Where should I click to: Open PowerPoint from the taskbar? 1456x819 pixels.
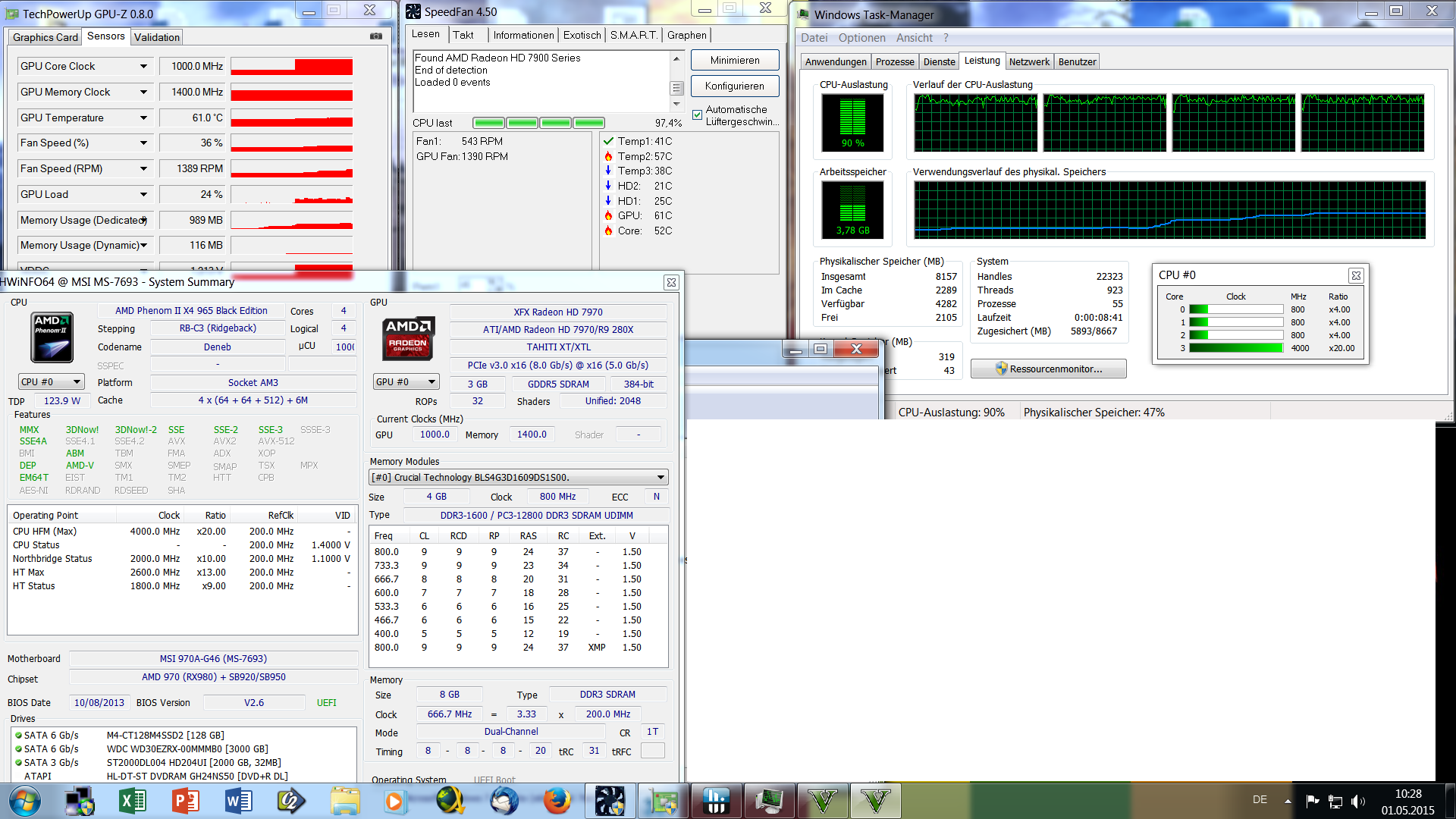click(x=186, y=801)
